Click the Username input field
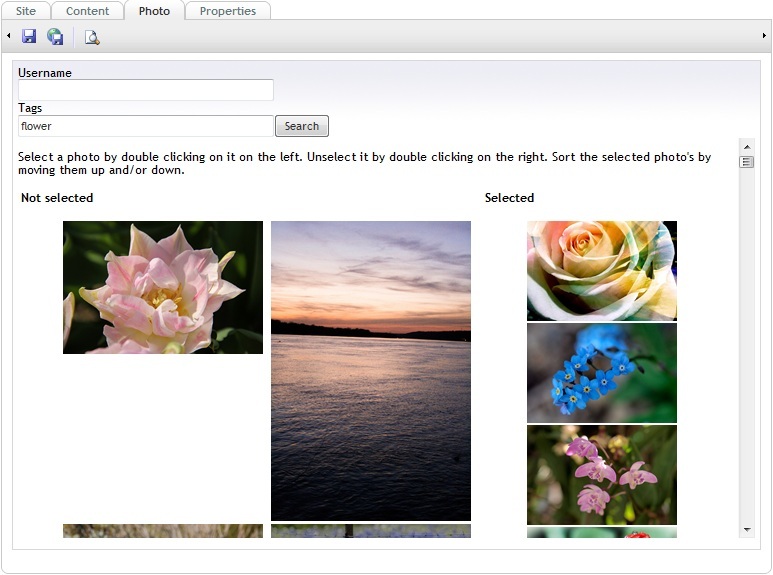Viewport: 773px width, 575px height. (x=146, y=90)
